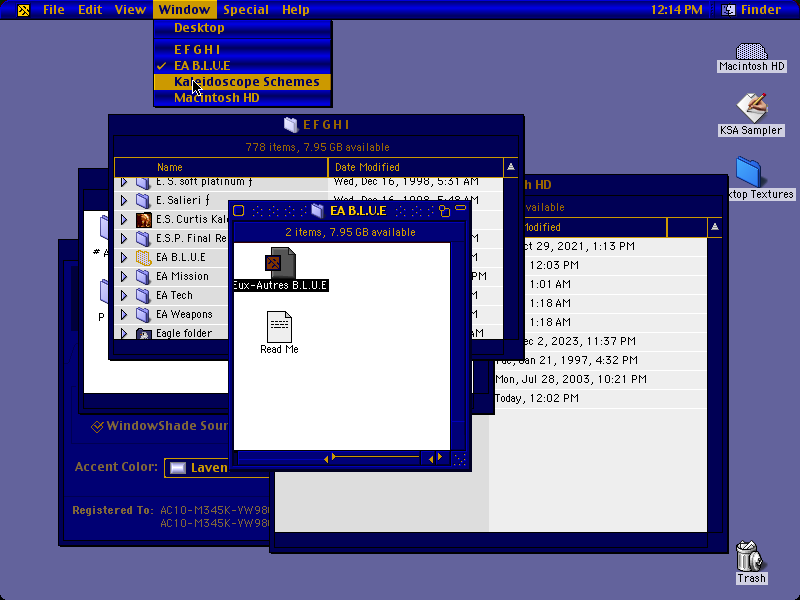
Task: Select the Eux-Autres B.L.U.E file name label
Action: click(280, 286)
